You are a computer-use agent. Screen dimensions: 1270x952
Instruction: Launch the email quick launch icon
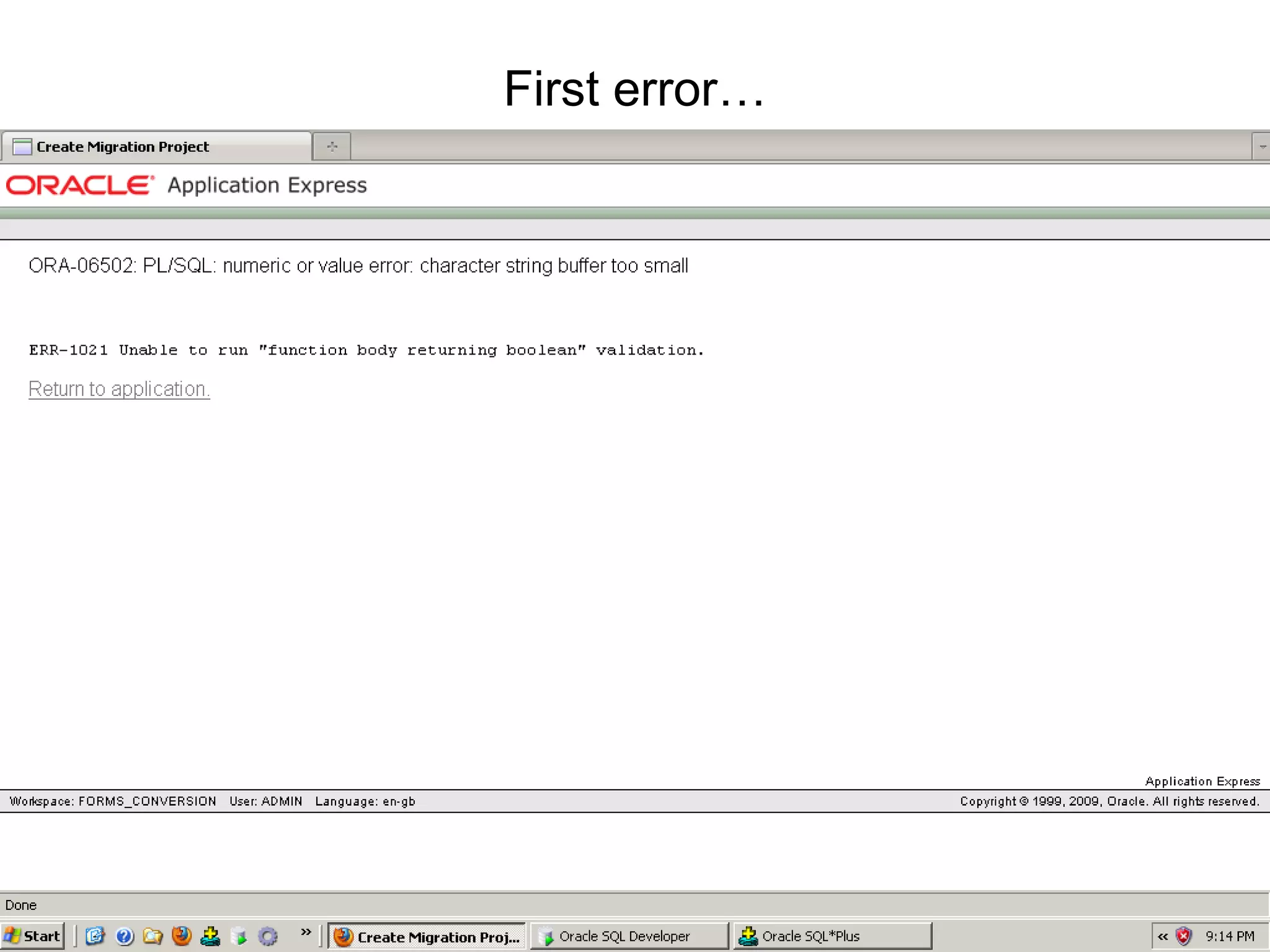point(95,936)
